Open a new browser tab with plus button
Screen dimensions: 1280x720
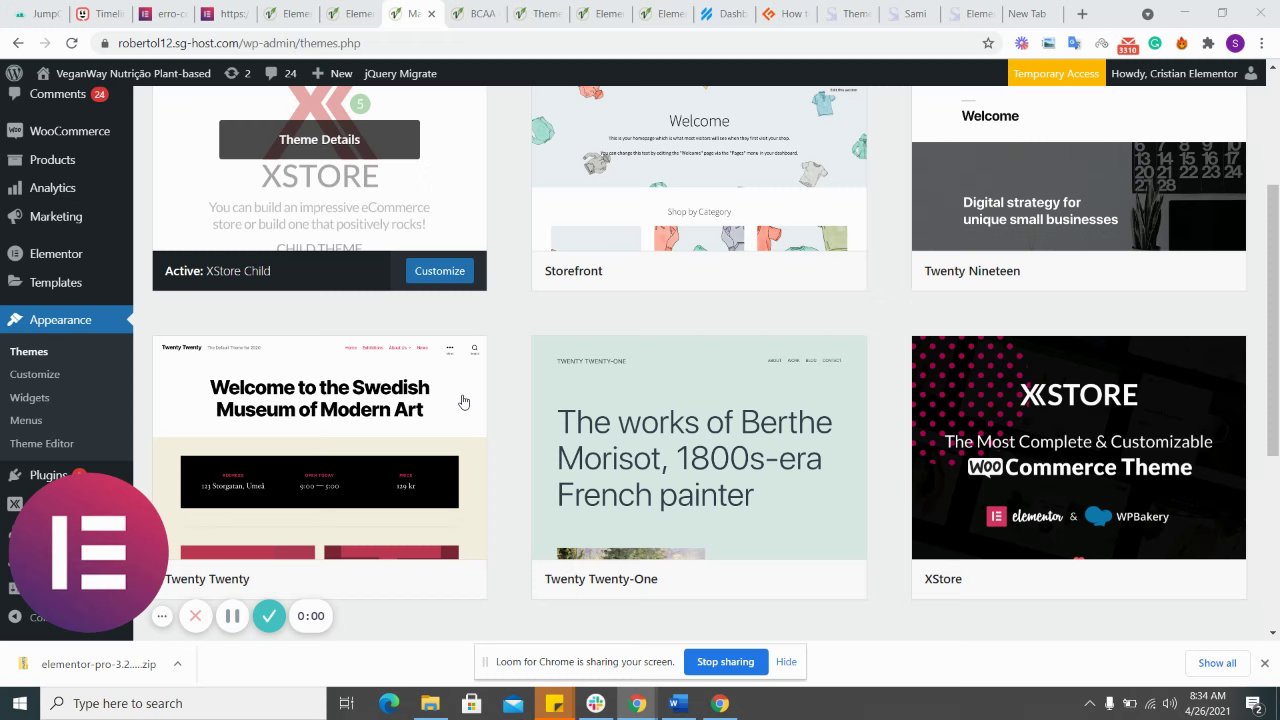click(1082, 14)
